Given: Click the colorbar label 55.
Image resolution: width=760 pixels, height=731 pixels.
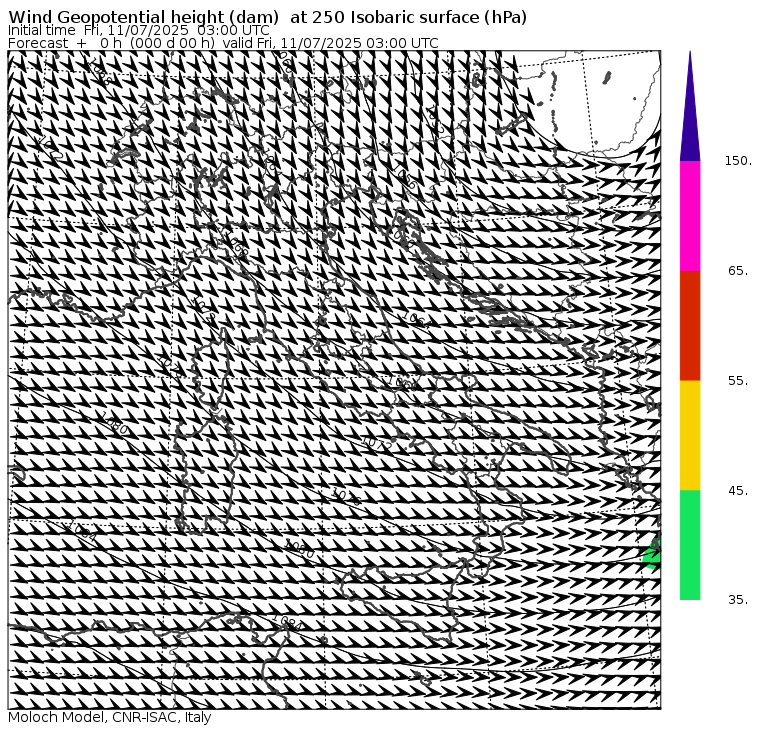Looking at the screenshot, I should tap(738, 381).
